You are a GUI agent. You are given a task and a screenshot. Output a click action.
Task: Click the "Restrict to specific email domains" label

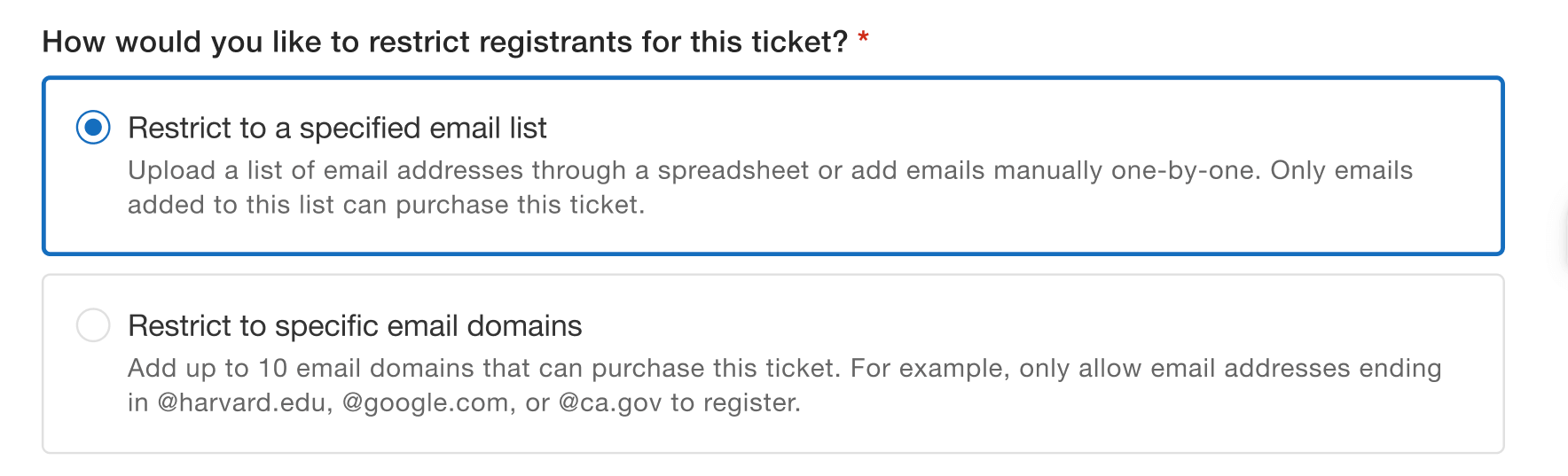(355, 325)
